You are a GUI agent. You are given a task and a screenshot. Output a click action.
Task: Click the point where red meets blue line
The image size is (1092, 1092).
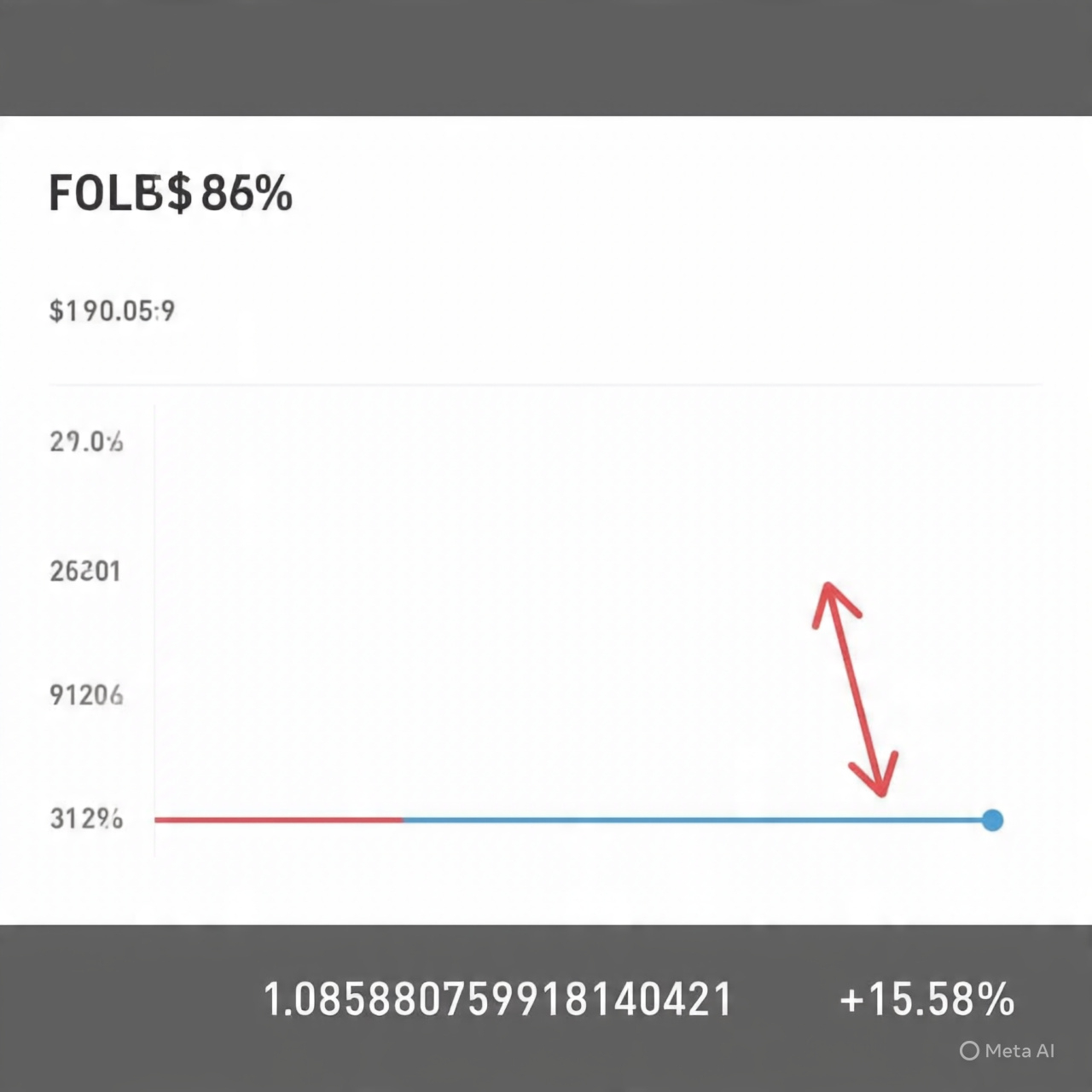coord(404,820)
